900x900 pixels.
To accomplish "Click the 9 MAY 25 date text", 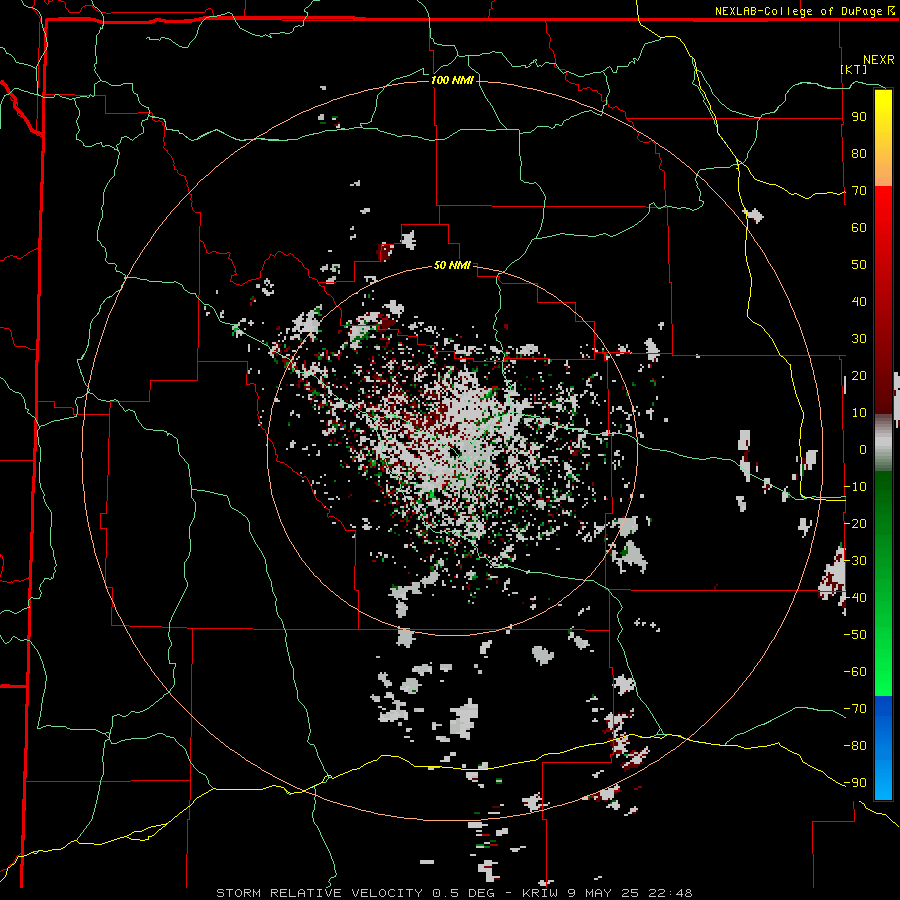I will click(603, 893).
